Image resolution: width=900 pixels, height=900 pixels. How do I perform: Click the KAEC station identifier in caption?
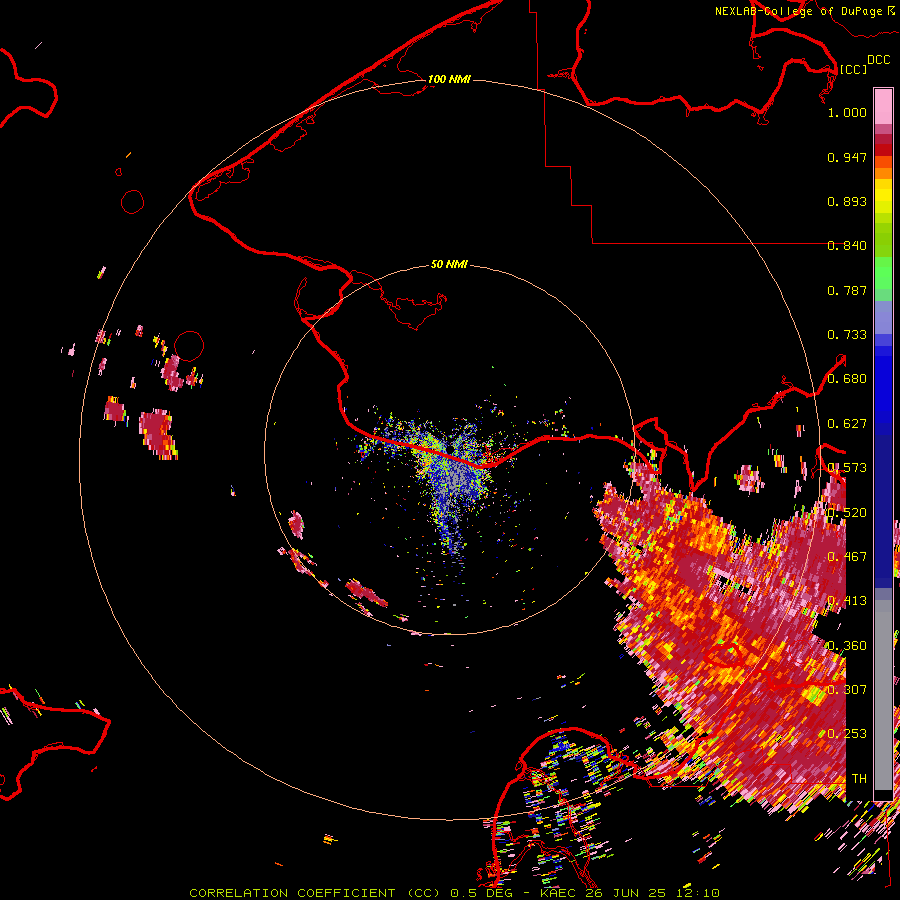pos(558,893)
